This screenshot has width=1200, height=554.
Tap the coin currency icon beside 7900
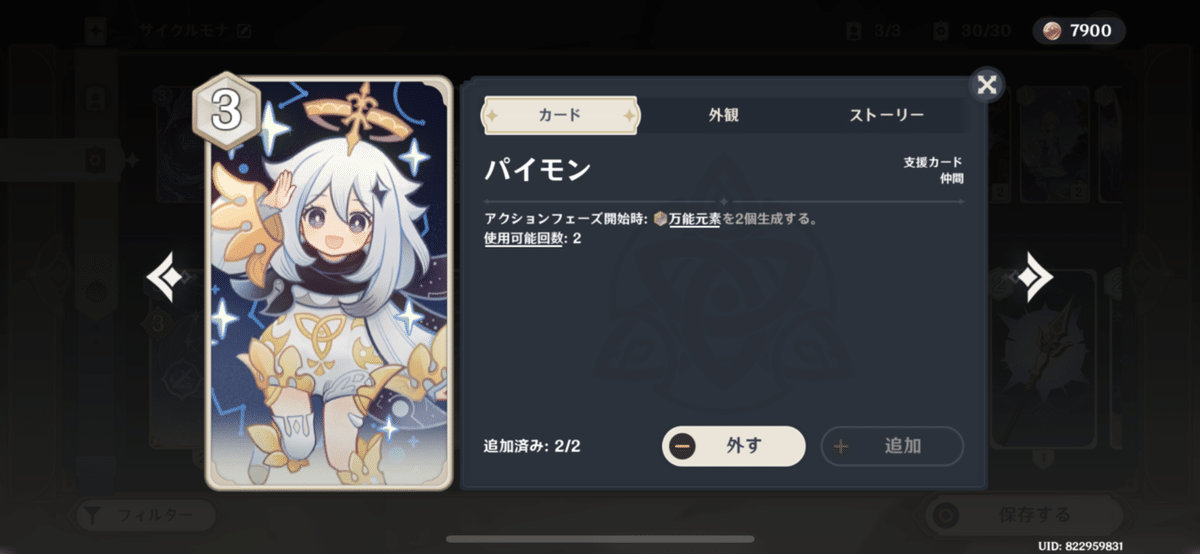pos(1050,31)
